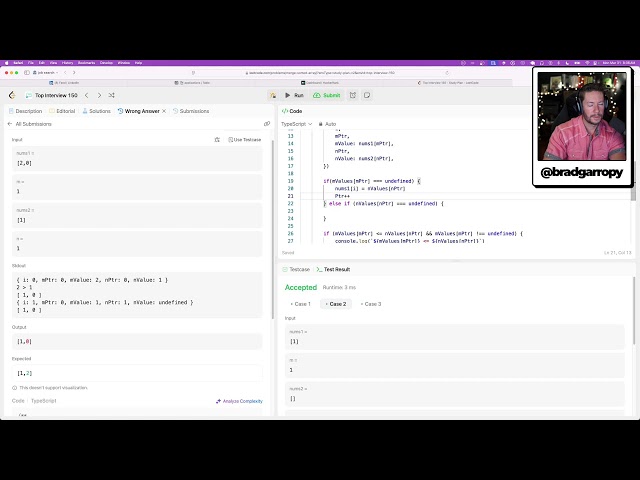
Task: Reload the page in Safari
Action: coord(447,73)
